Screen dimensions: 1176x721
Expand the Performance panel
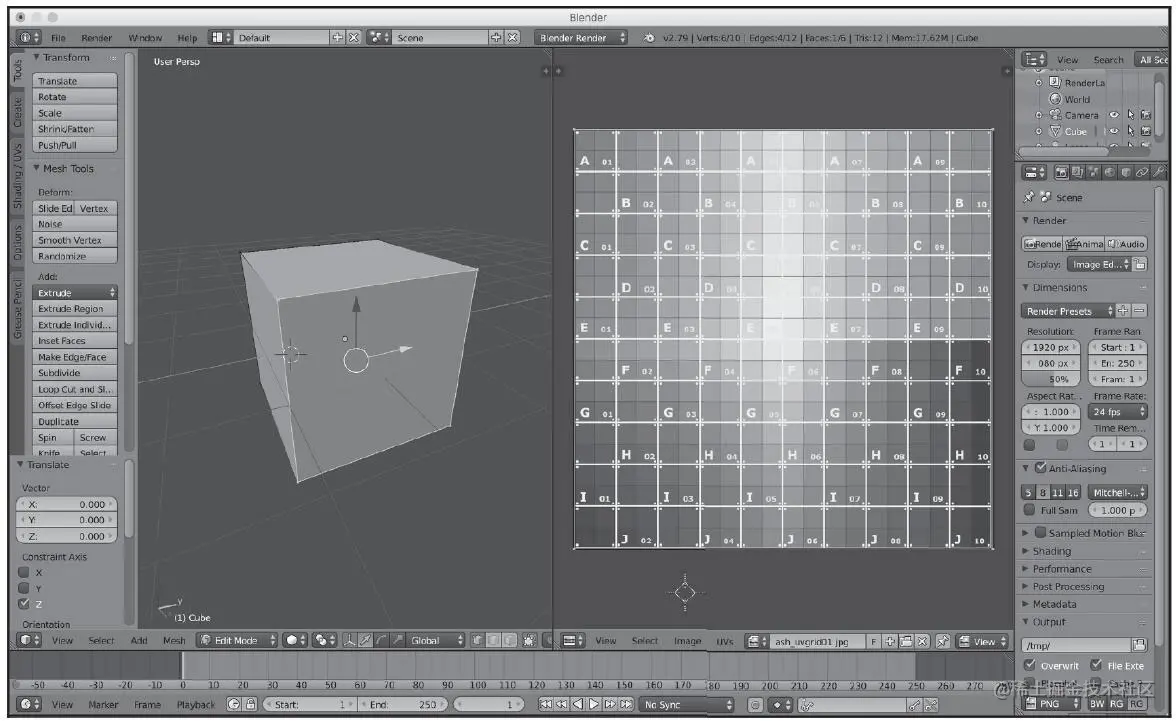1061,569
